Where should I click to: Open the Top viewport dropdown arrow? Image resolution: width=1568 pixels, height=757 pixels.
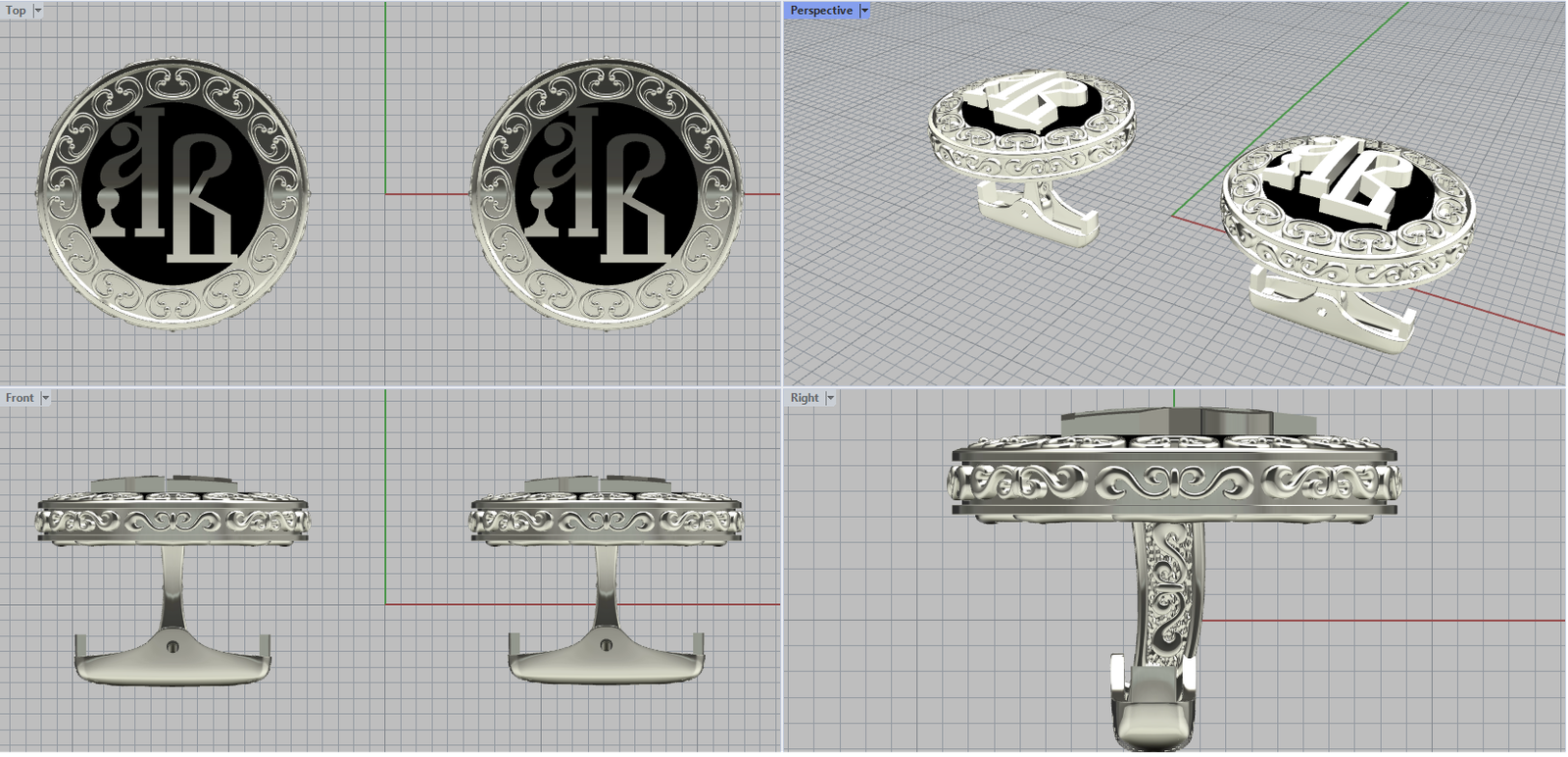38,11
